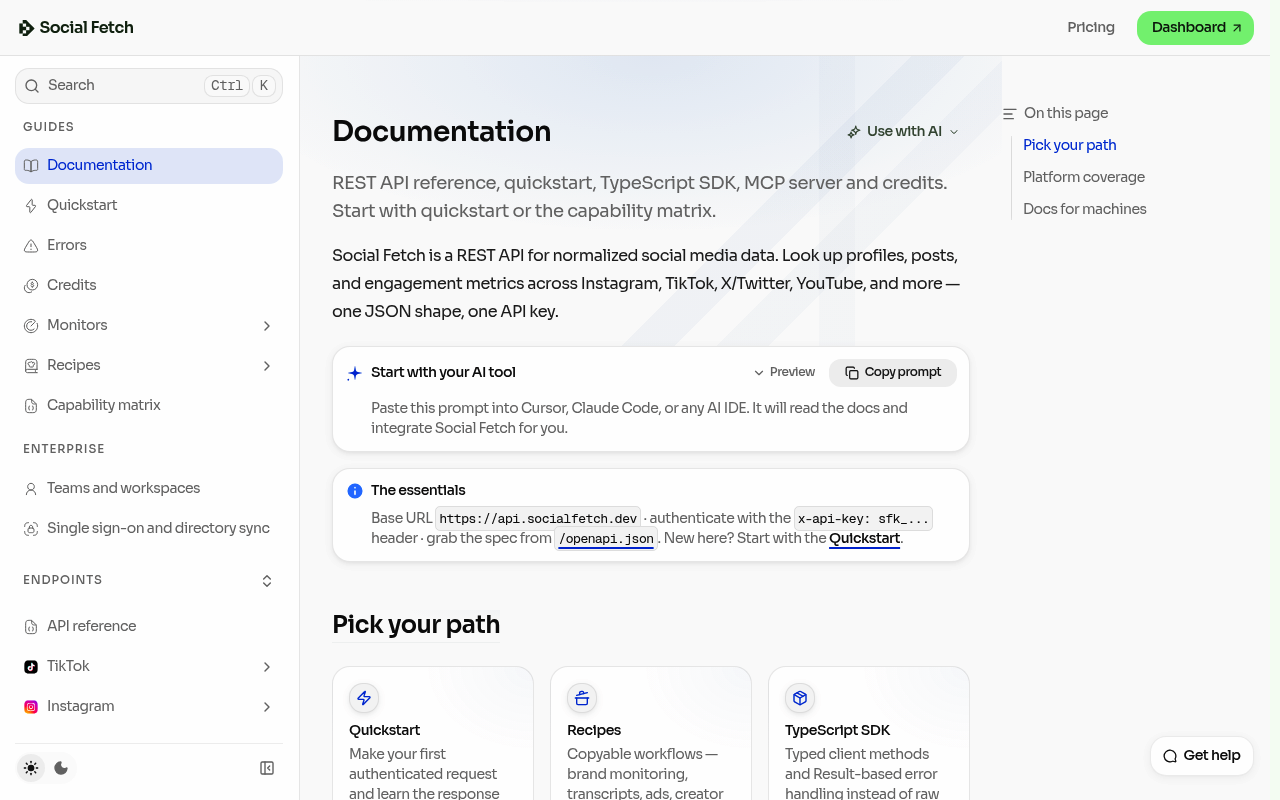
Task: Click the Errors warning triangle icon
Action: [31, 246]
